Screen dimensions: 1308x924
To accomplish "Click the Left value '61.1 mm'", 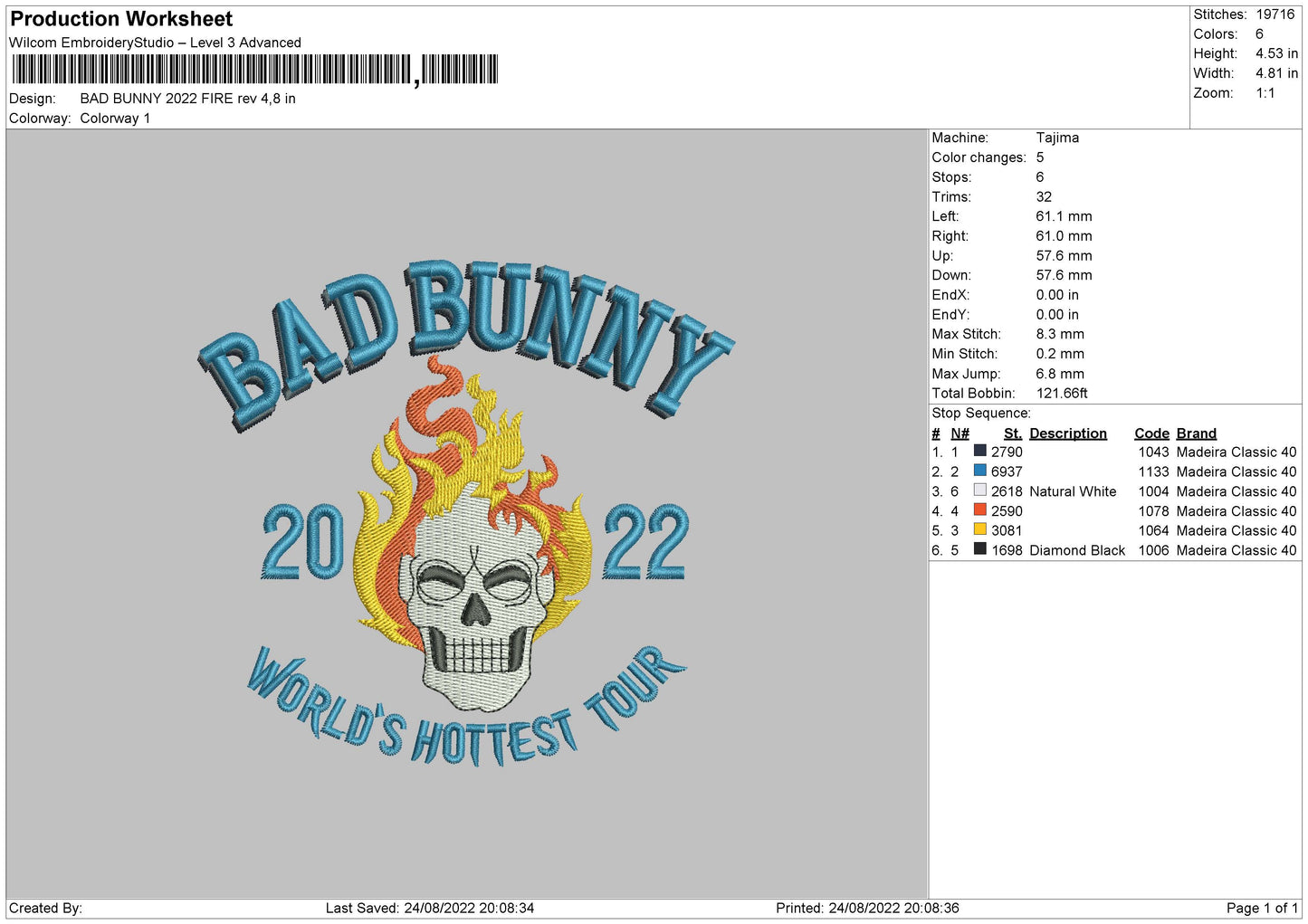I will tap(1064, 216).
